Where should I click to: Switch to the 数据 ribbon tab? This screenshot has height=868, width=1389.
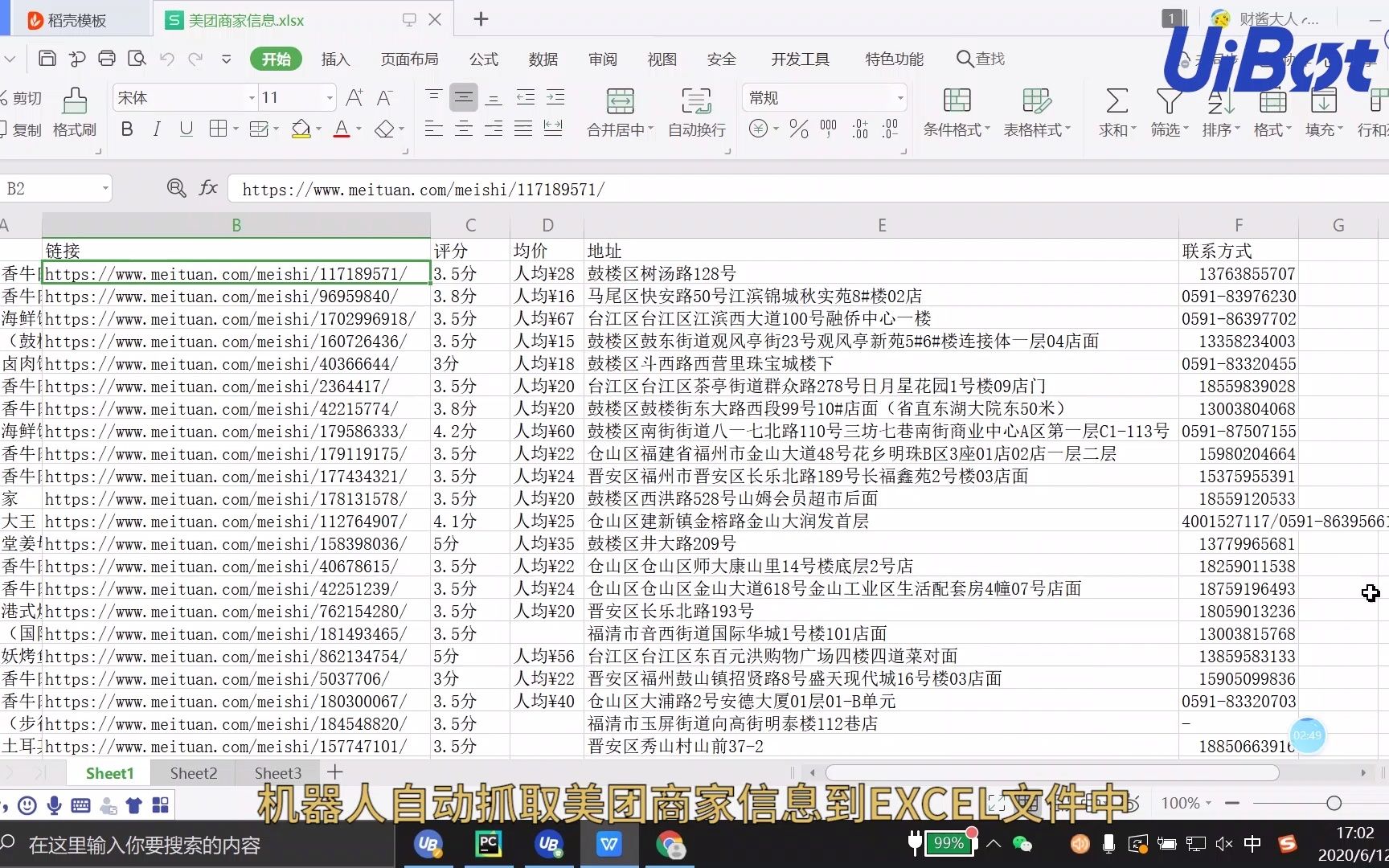pyautogui.click(x=543, y=59)
